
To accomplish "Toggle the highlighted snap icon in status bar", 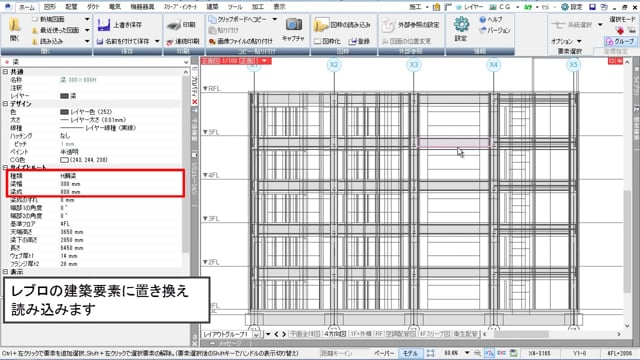I will coord(489,353).
